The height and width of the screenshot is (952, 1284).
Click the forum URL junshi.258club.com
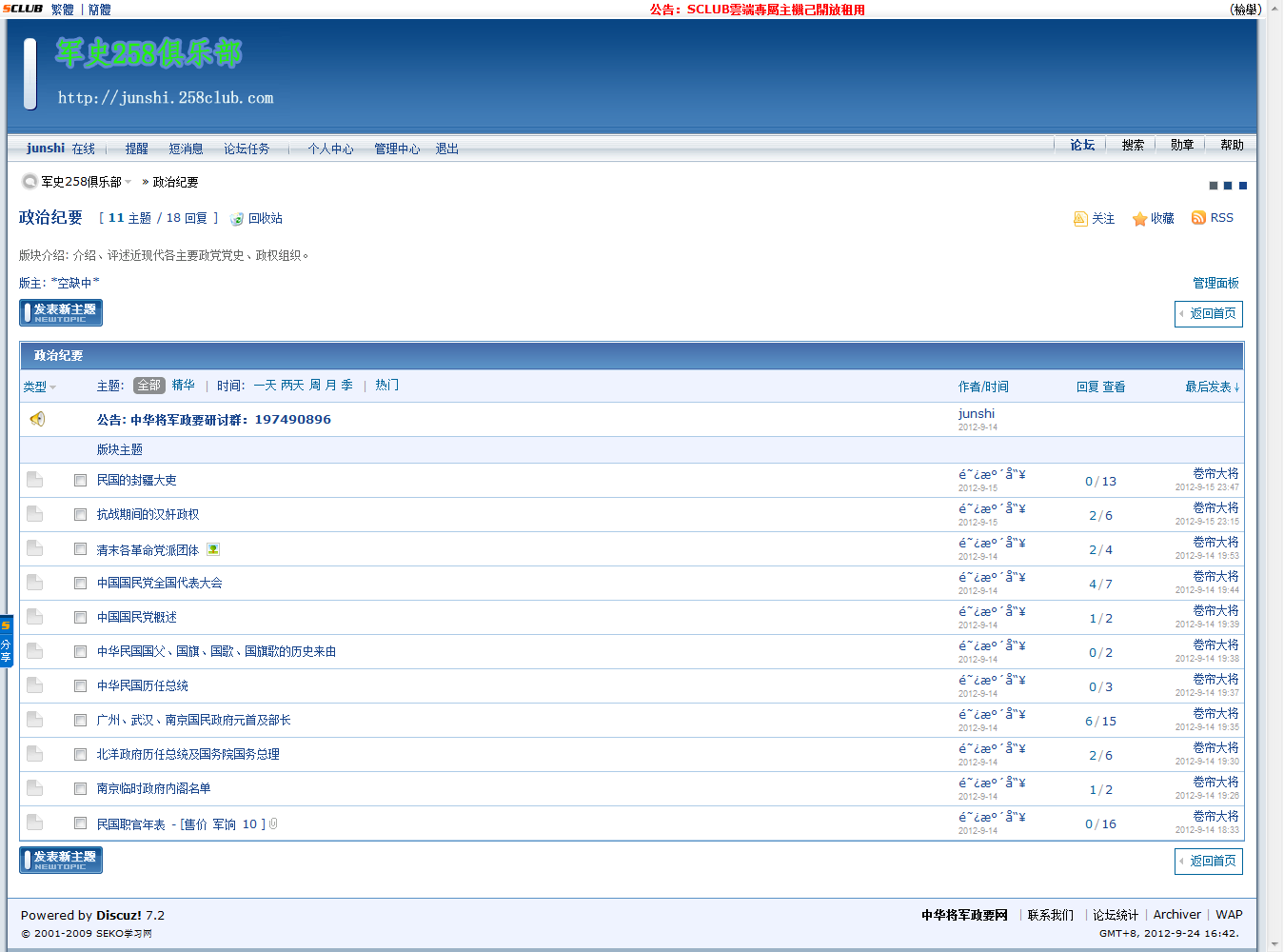tap(166, 98)
